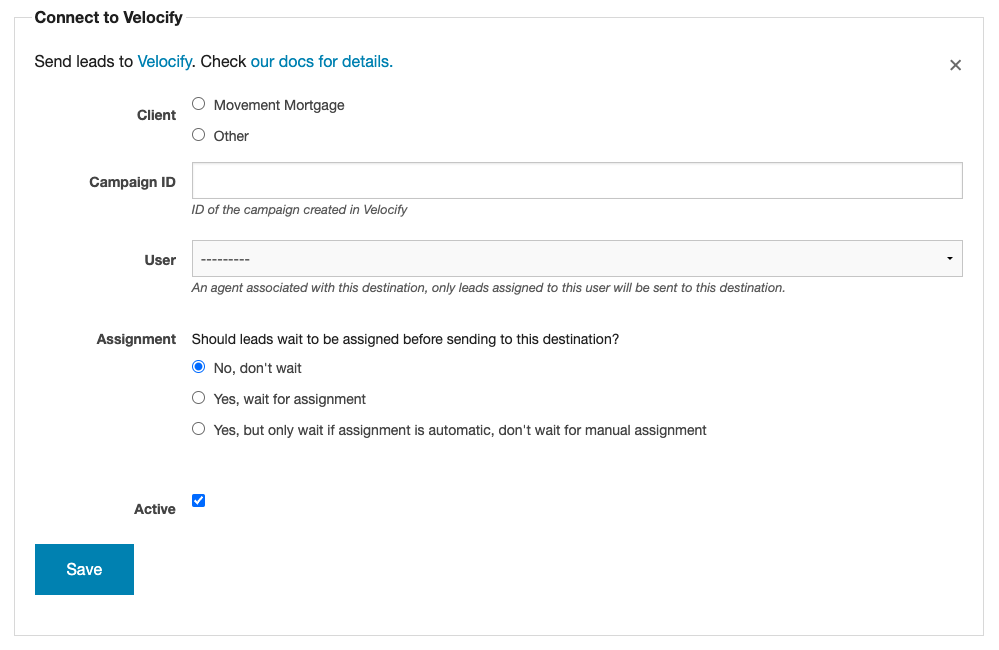The height and width of the screenshot is (650, 999).
Task: Click the User dropdown caret arrow
Action: pyautogui.click(x=949, y=259)
